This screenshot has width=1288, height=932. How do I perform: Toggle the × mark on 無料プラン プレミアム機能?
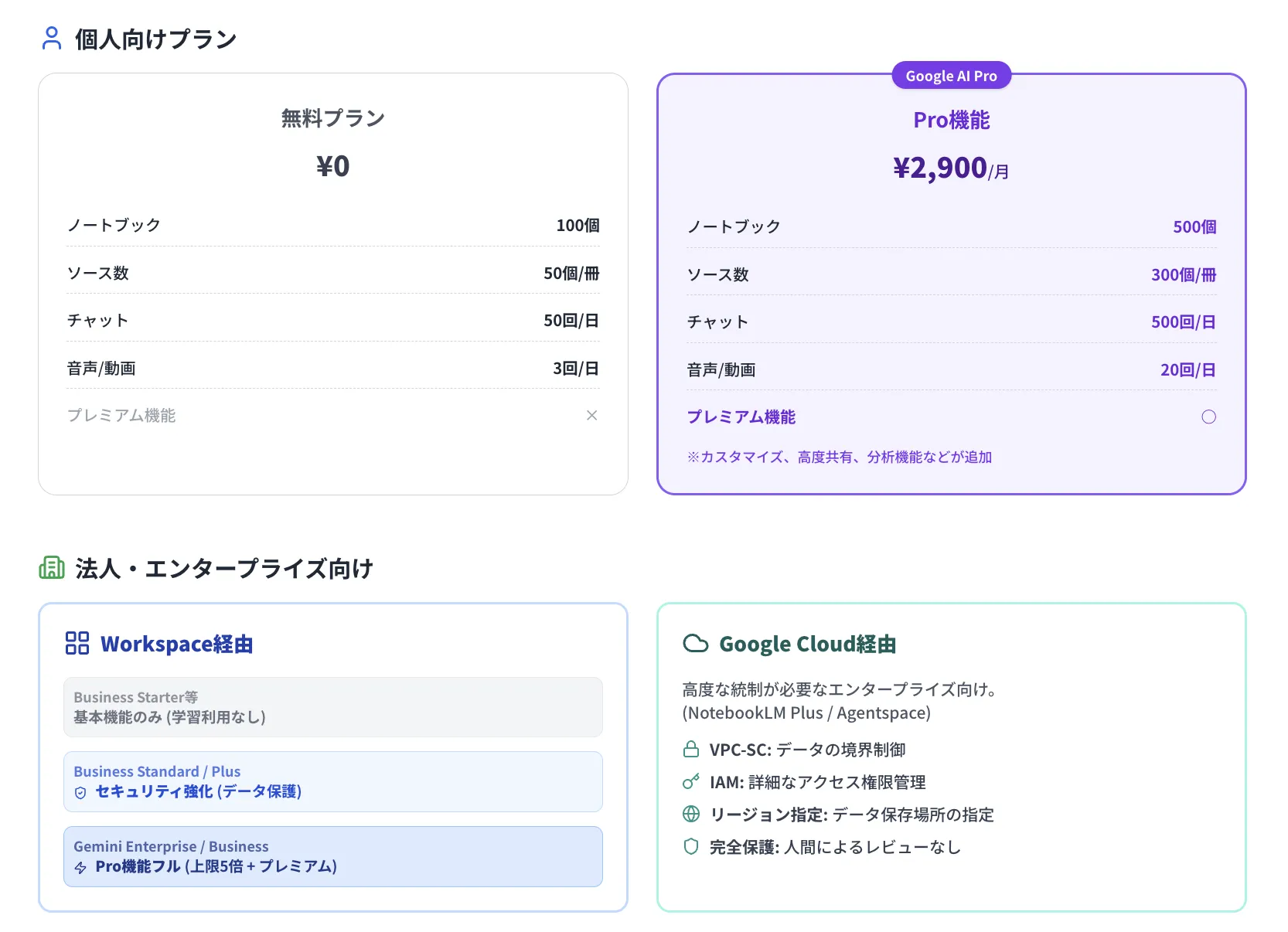coord(591,415)
